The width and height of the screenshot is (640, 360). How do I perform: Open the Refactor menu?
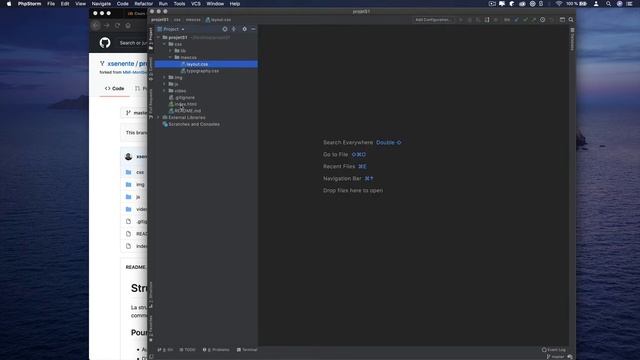point(144,4)
